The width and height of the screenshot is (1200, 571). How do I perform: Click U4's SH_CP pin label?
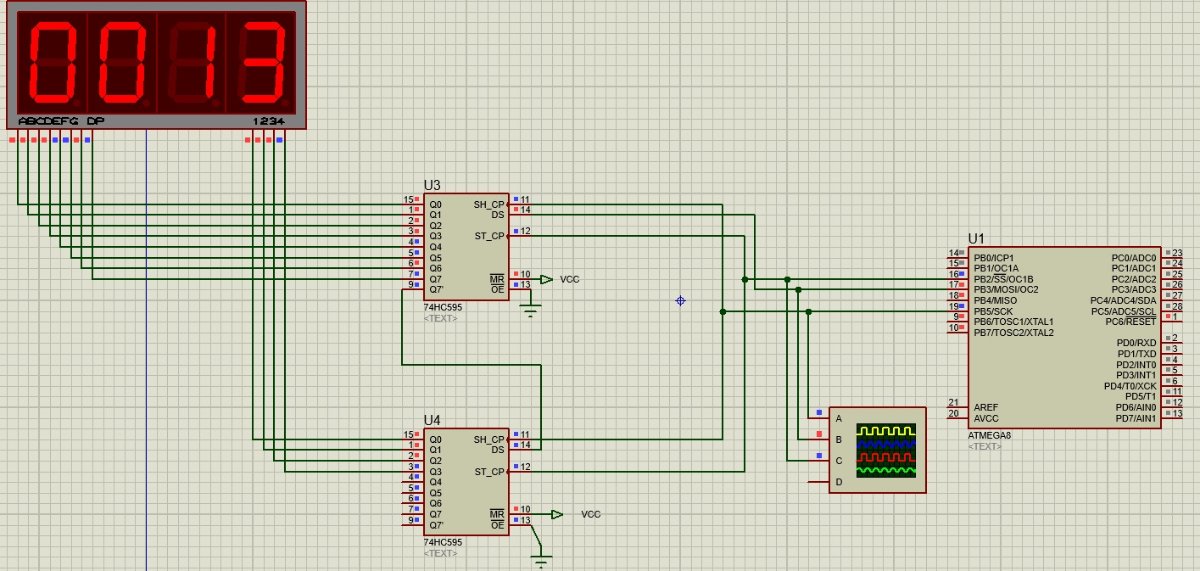click(489, 439)
